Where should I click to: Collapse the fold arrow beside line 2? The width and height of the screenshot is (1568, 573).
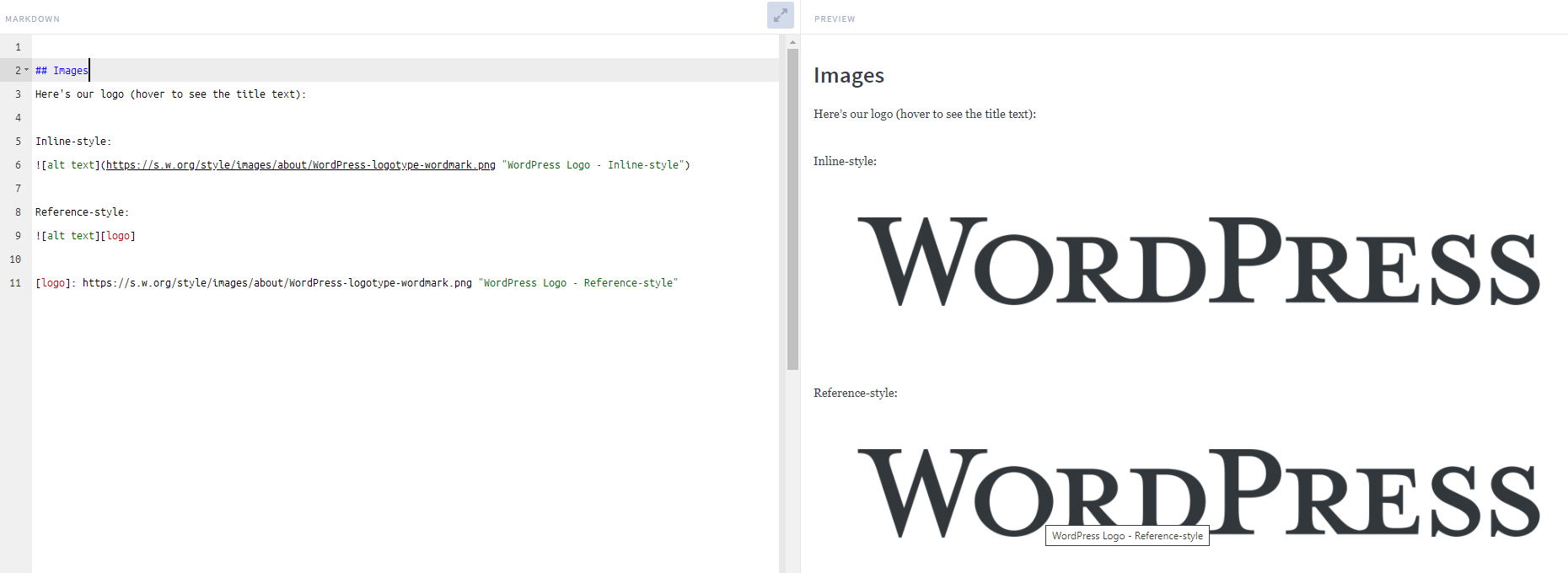click(x=27, y=70)
